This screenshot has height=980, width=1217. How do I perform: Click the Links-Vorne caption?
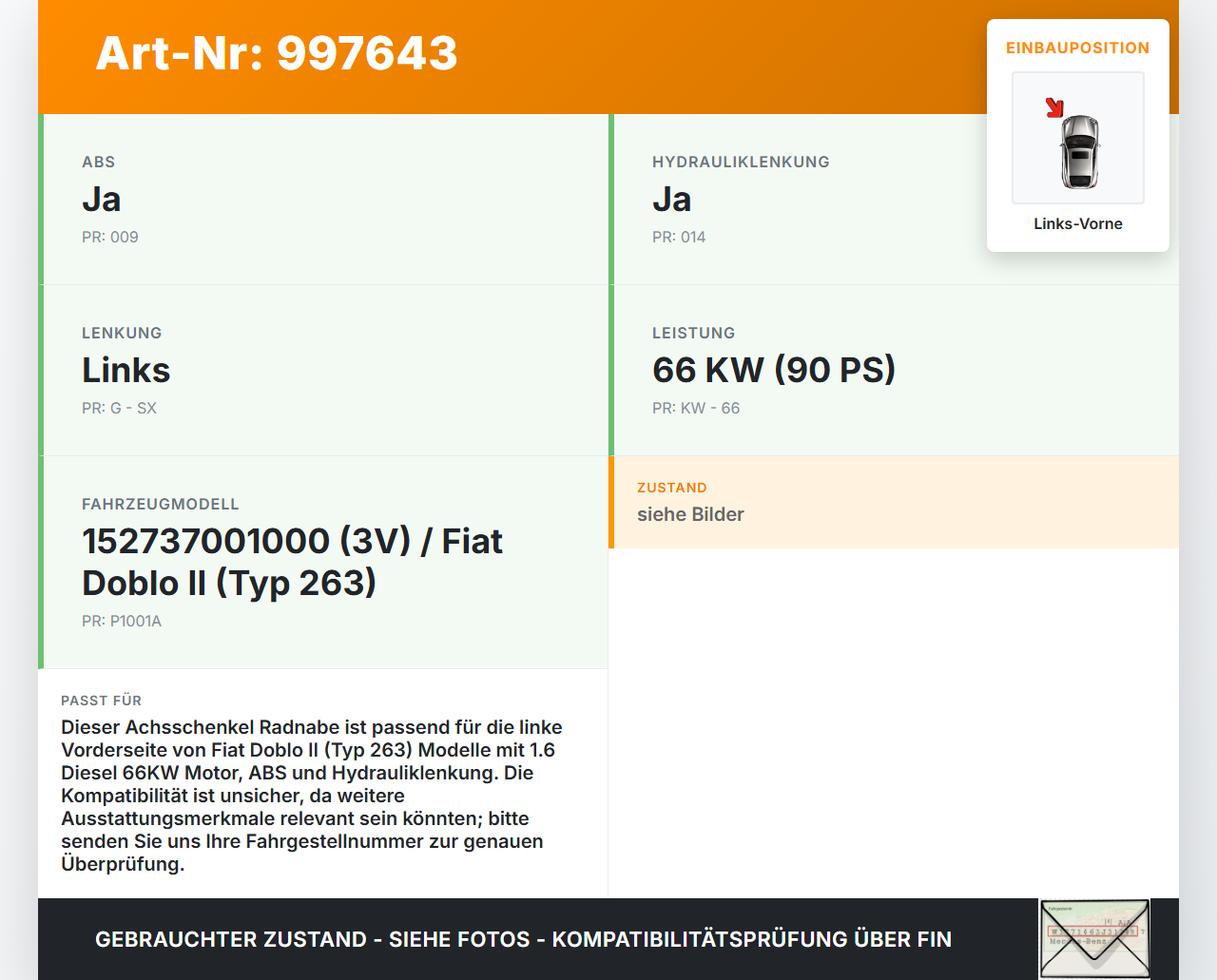pos(1078,223)
